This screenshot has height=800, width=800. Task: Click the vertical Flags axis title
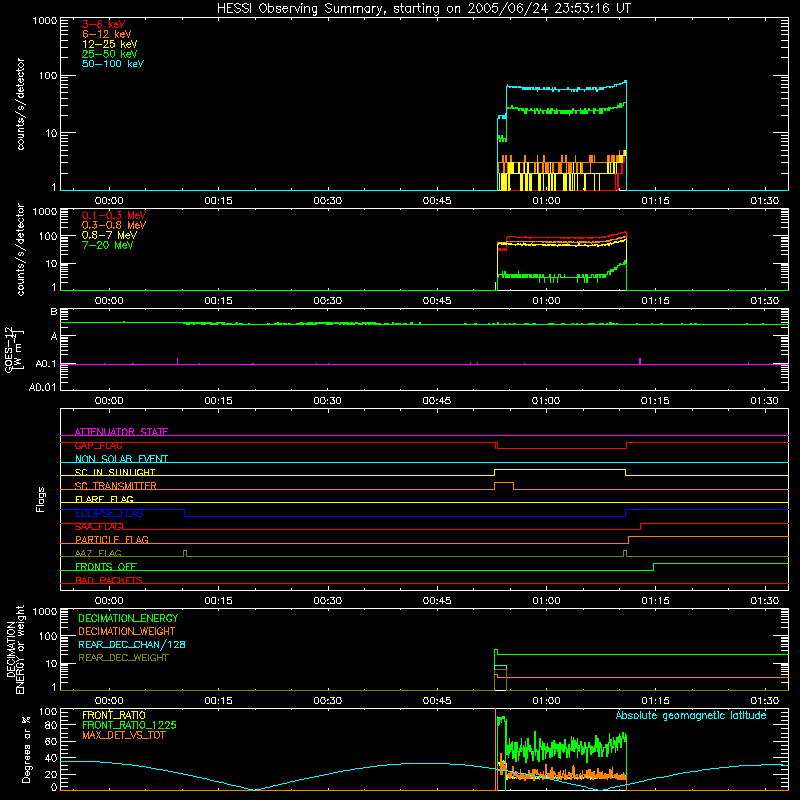pyautogui.click(x=40, y=499)
